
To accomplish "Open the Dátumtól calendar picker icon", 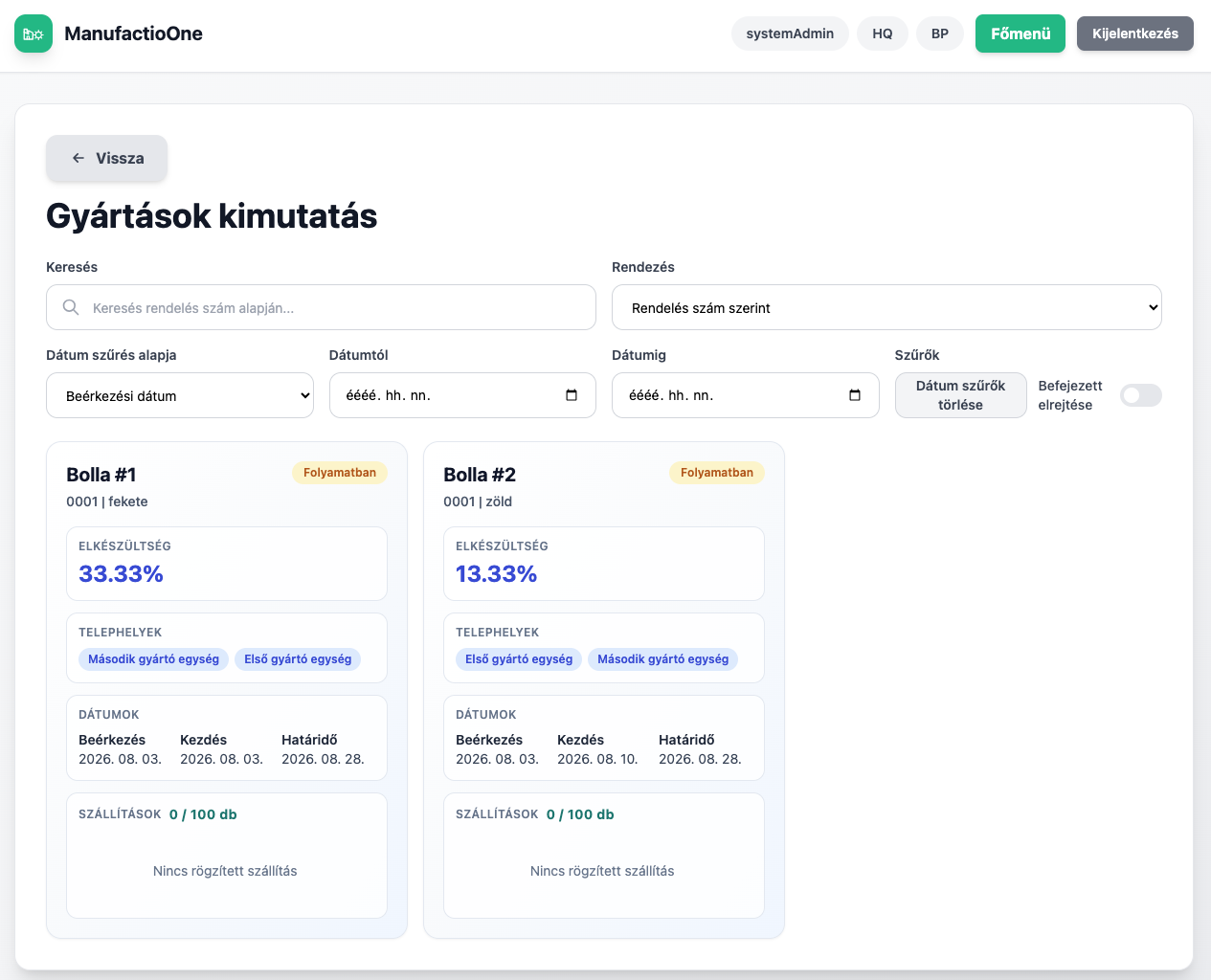I will coord(572,395).
